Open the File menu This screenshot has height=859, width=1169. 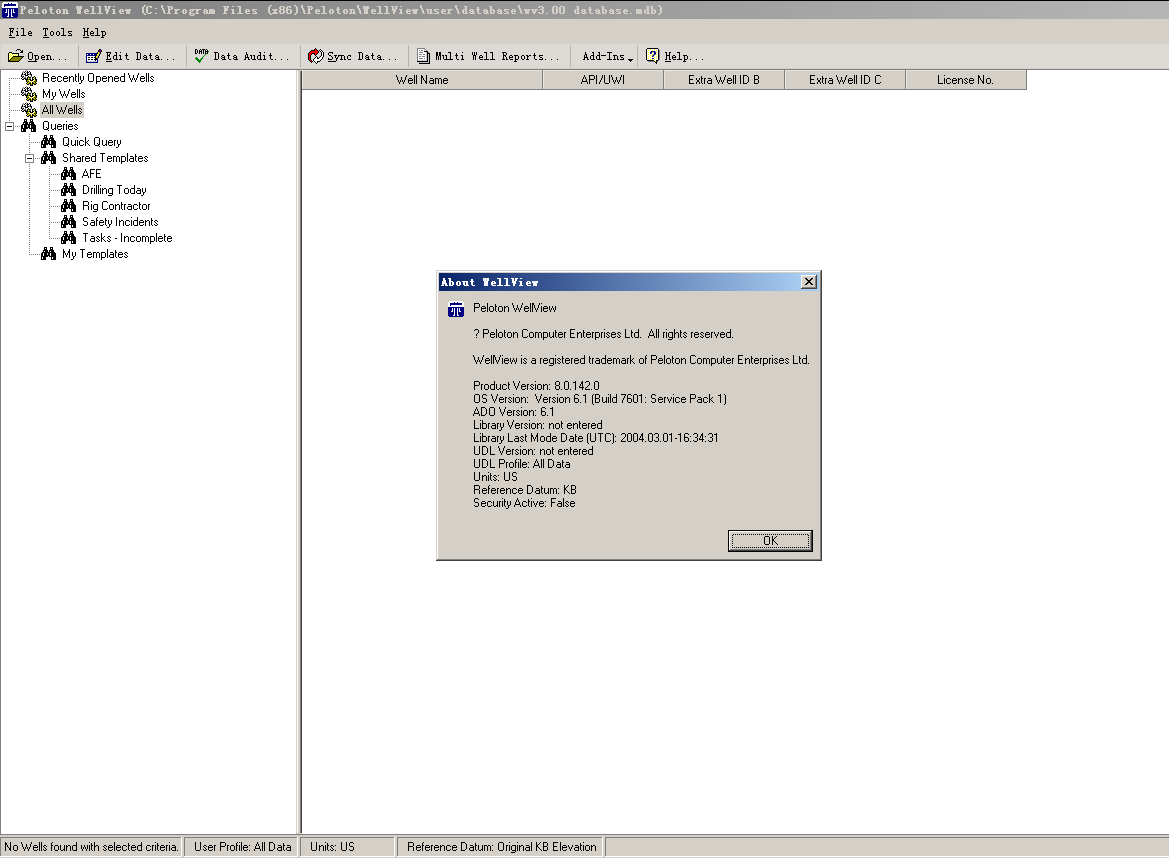pos(20,33)
